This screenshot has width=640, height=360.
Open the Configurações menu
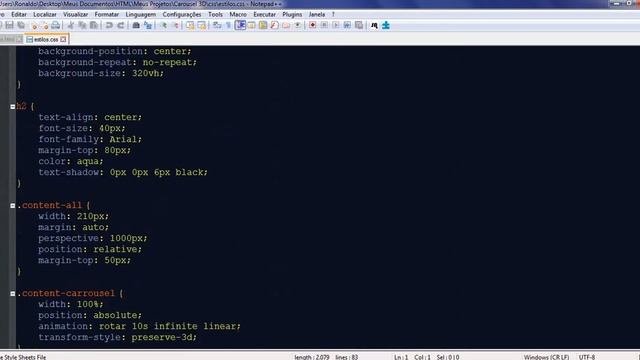[x=182, y=14]
